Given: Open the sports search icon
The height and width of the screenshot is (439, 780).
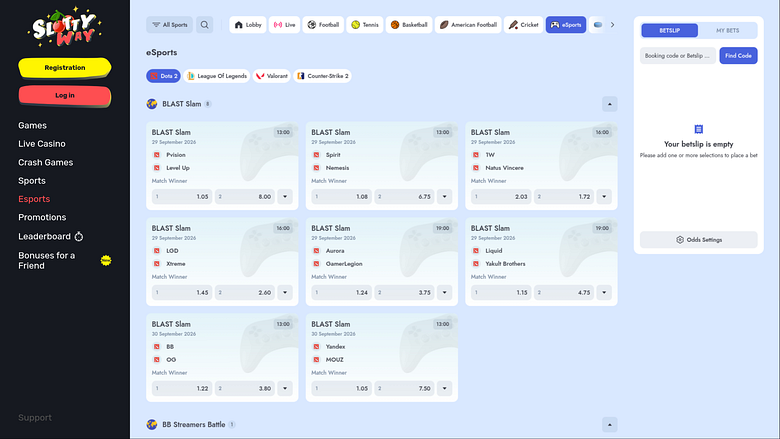Looking at the screenshot, I should pos(204,25).
